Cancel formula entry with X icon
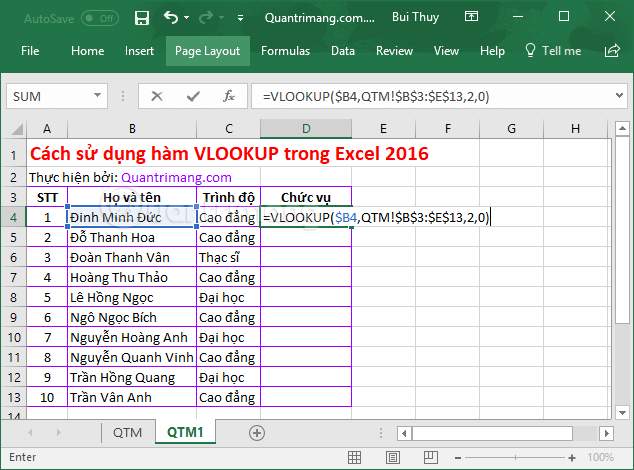The height and width of the screenshot is (470, 634). click(x=157, y=96)
